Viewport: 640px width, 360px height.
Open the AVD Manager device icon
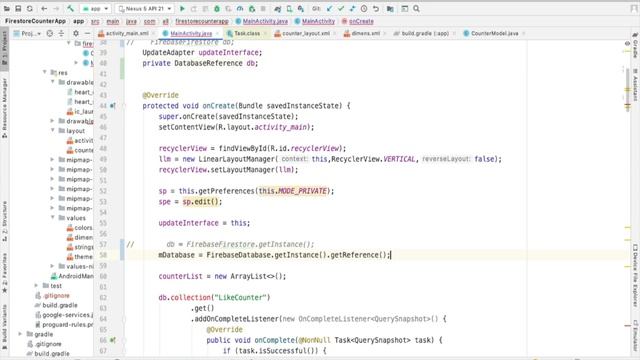(289, 9)
